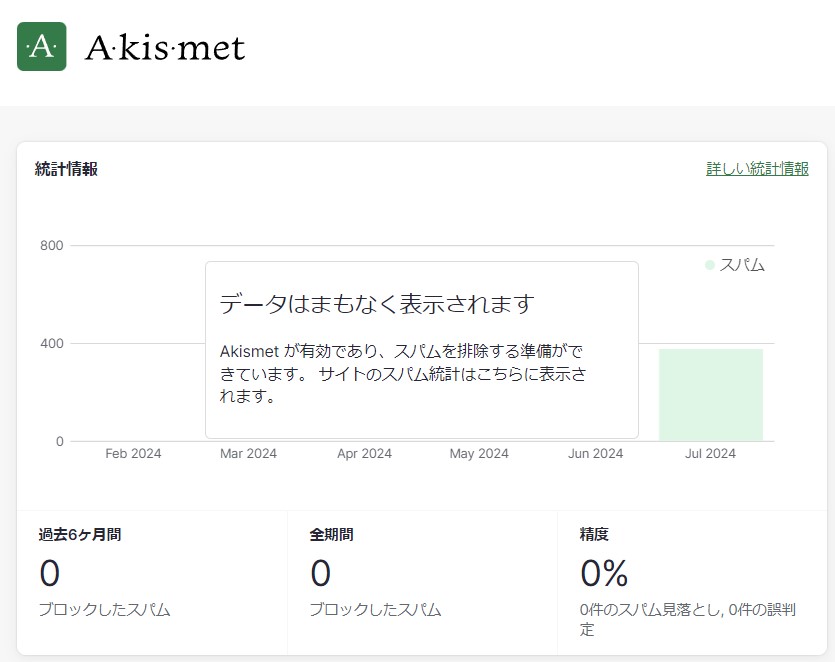This screenshot has width=835, height=662.
Task: Click the スパム legend label
Action: coord(742,265)
